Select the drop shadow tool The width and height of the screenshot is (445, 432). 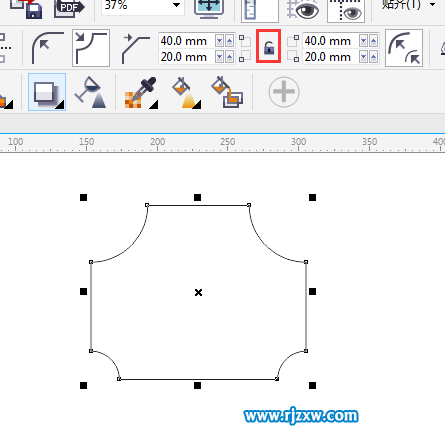(47, 92)
